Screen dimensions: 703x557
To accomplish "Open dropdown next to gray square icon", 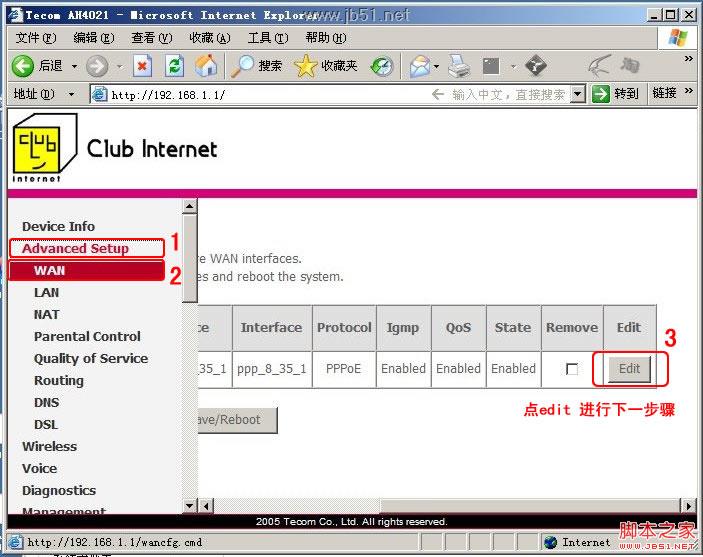I will point(513,67).
